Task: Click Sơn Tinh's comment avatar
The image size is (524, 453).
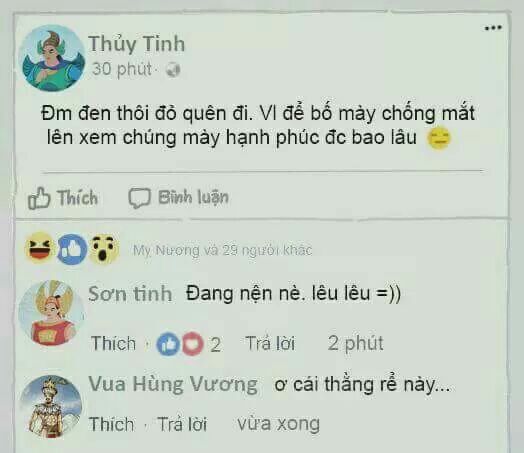Action: [x=51, y=313]
